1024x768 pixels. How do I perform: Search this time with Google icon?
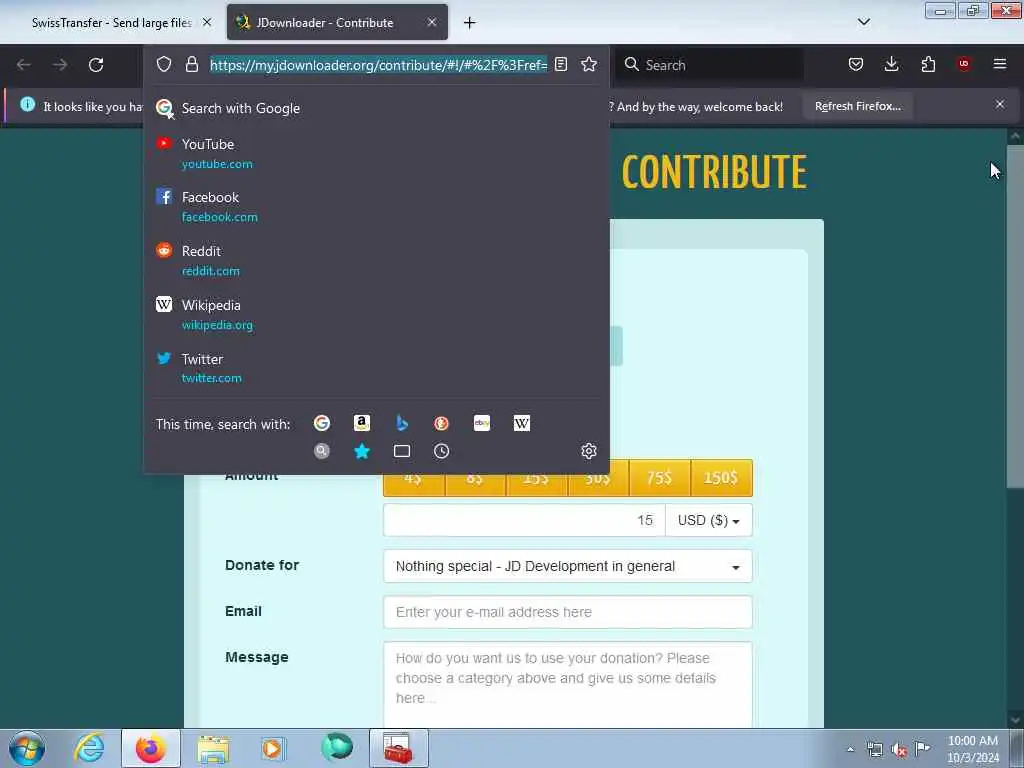tap(322, 423)
